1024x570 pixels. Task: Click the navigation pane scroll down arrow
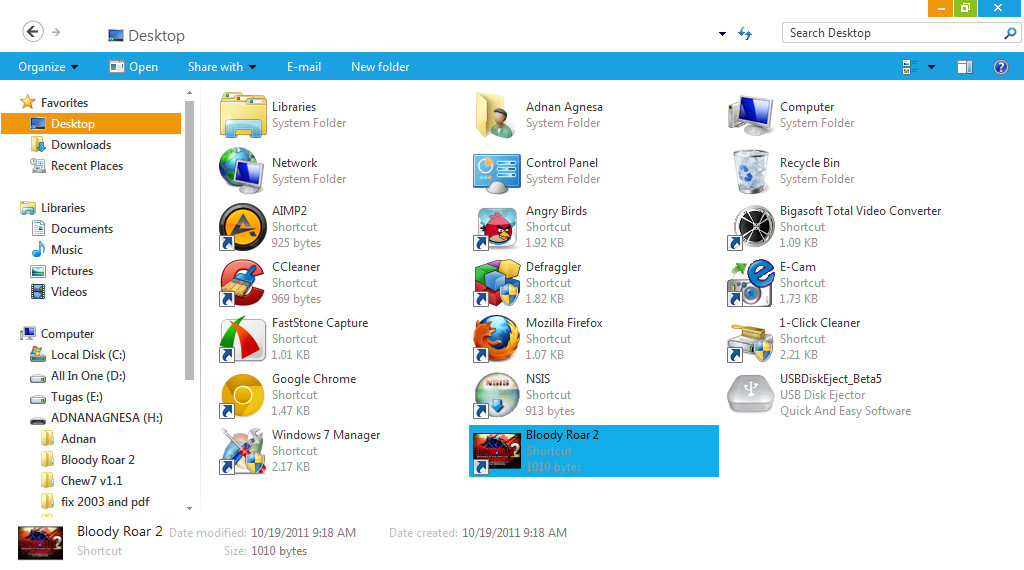(189, 508)
